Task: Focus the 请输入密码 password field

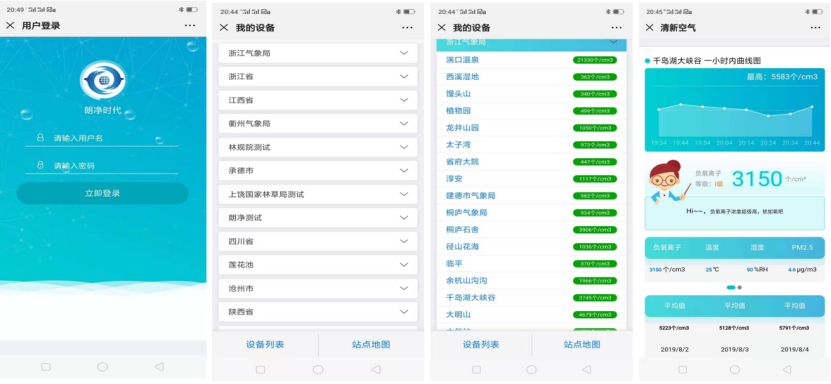Action: click(102, 165)
